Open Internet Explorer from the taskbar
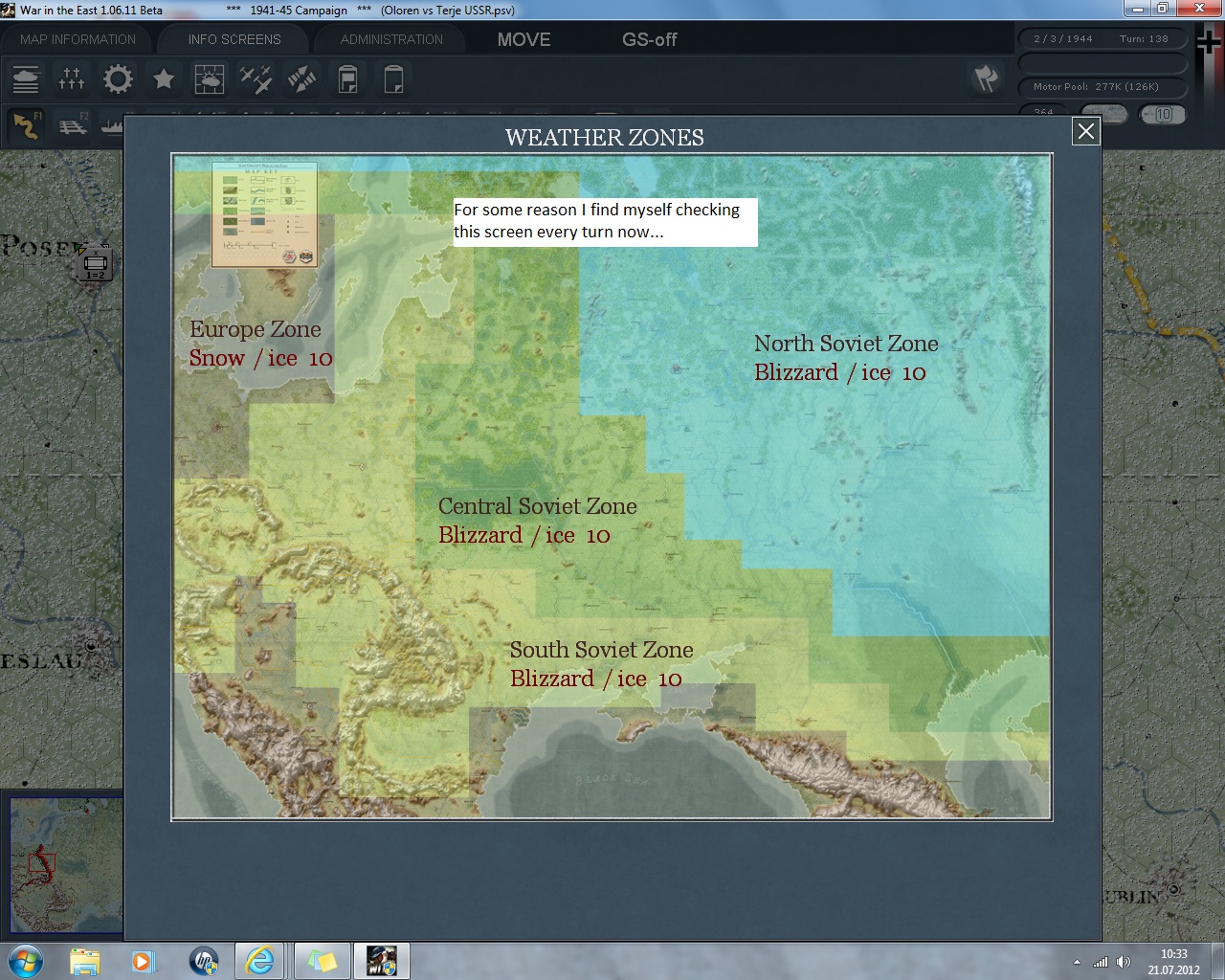This screenshot has width=1225, height=980. 260,961
